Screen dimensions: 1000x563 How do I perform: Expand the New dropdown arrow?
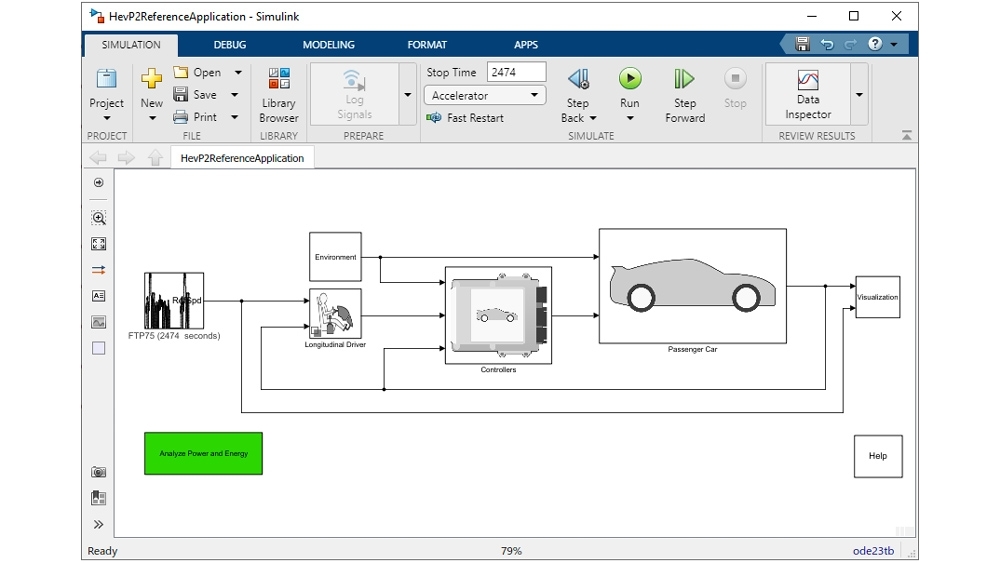pos(152,118)
